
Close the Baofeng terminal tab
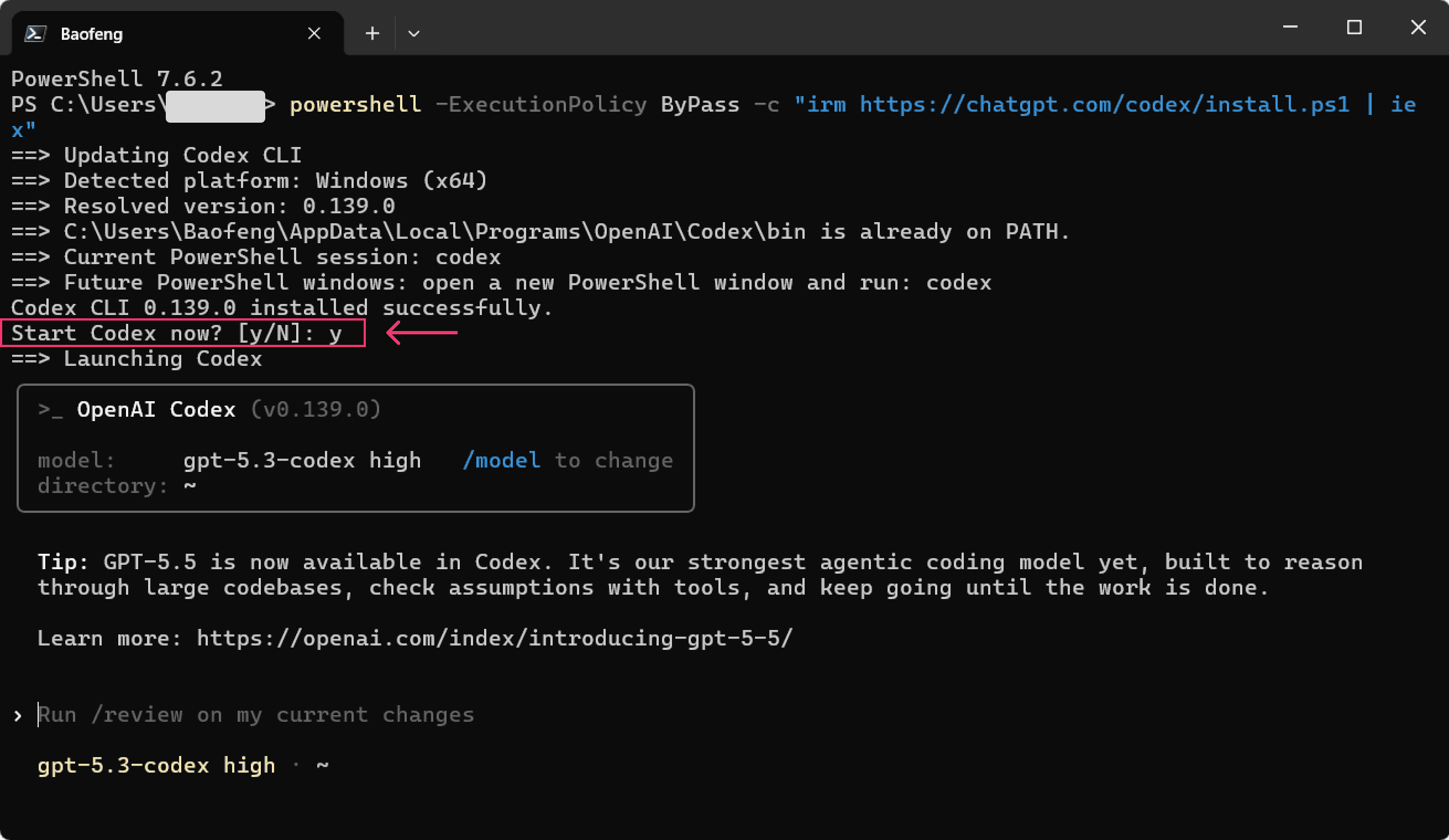click(x=314, y=33)
